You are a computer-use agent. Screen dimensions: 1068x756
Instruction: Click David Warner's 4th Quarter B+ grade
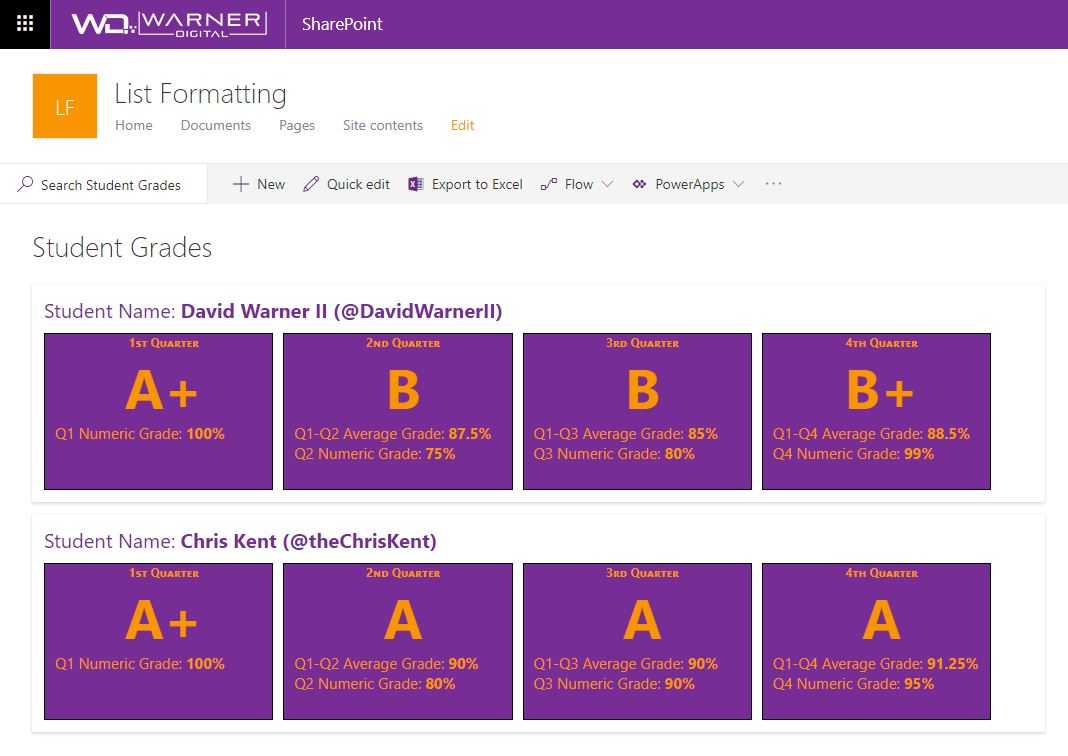click(880, 391)
